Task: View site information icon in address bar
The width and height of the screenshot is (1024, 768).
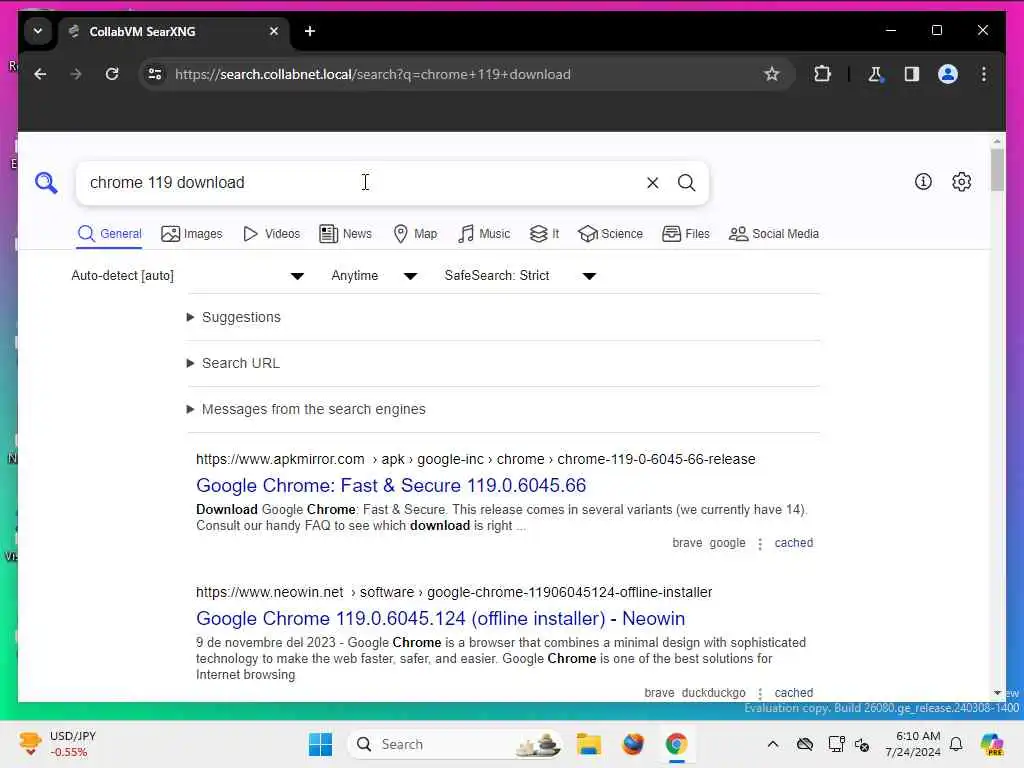Action: 155,74
